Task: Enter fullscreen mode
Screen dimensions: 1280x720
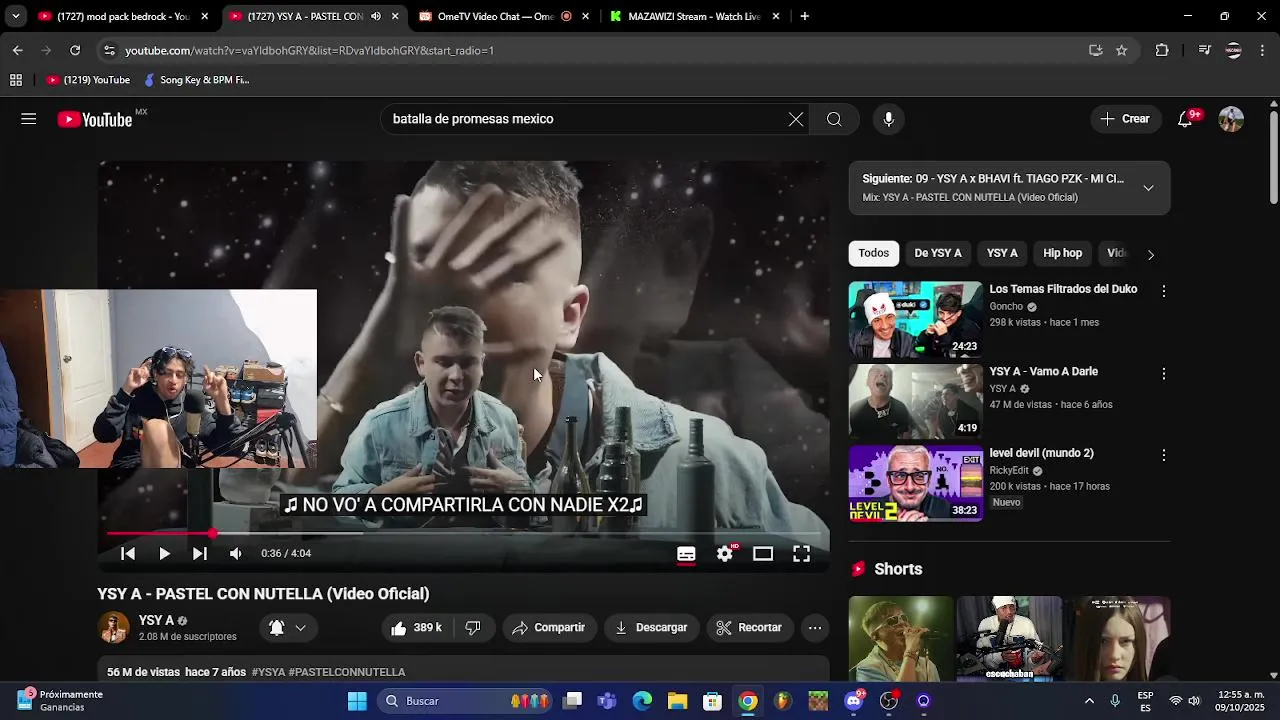Action: 801,553
